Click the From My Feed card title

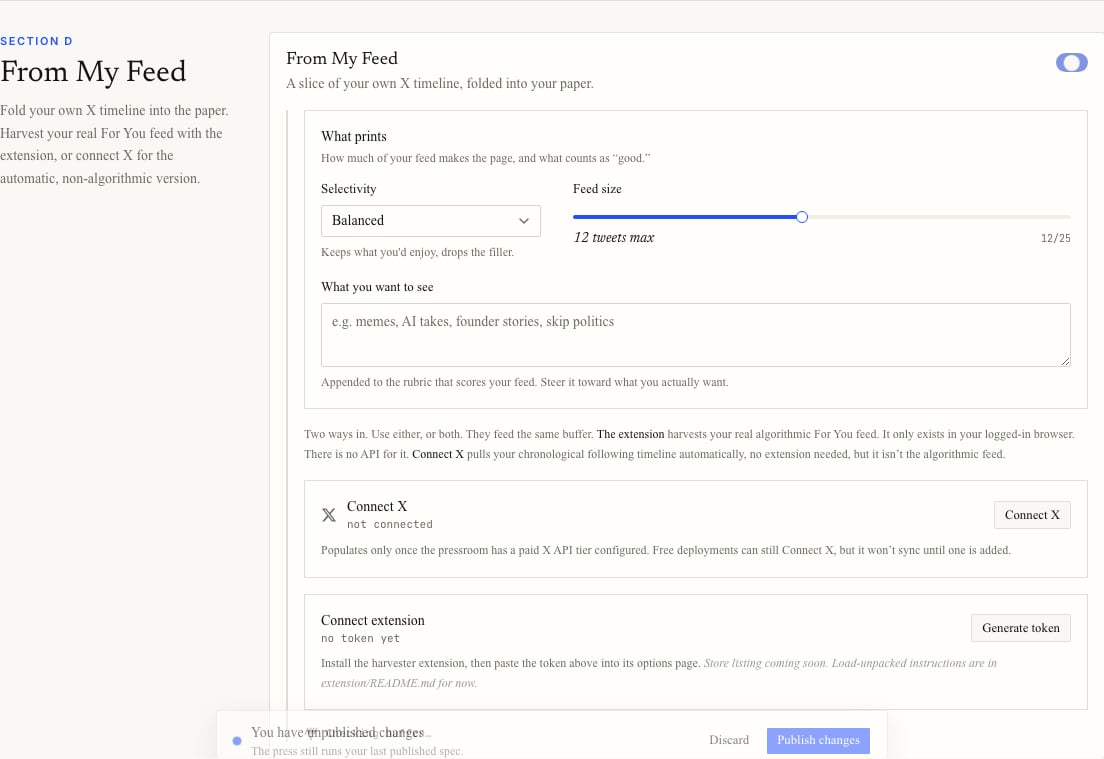(341, 58)
